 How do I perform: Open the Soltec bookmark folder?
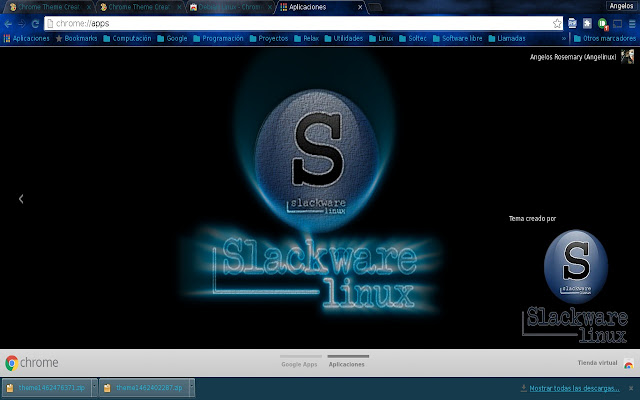[413, 38]
